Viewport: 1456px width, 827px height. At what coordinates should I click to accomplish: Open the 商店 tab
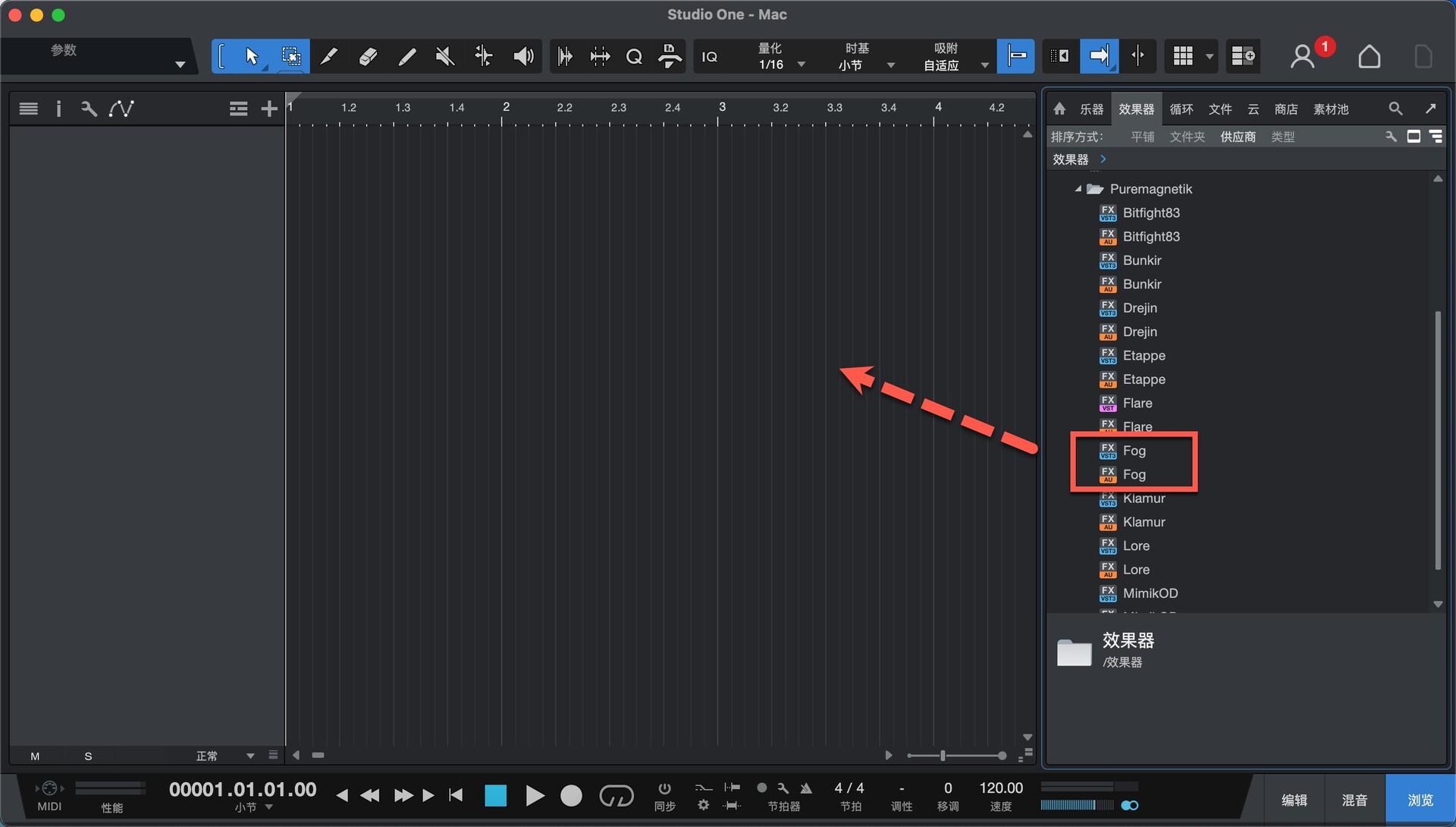point(1286,109)
